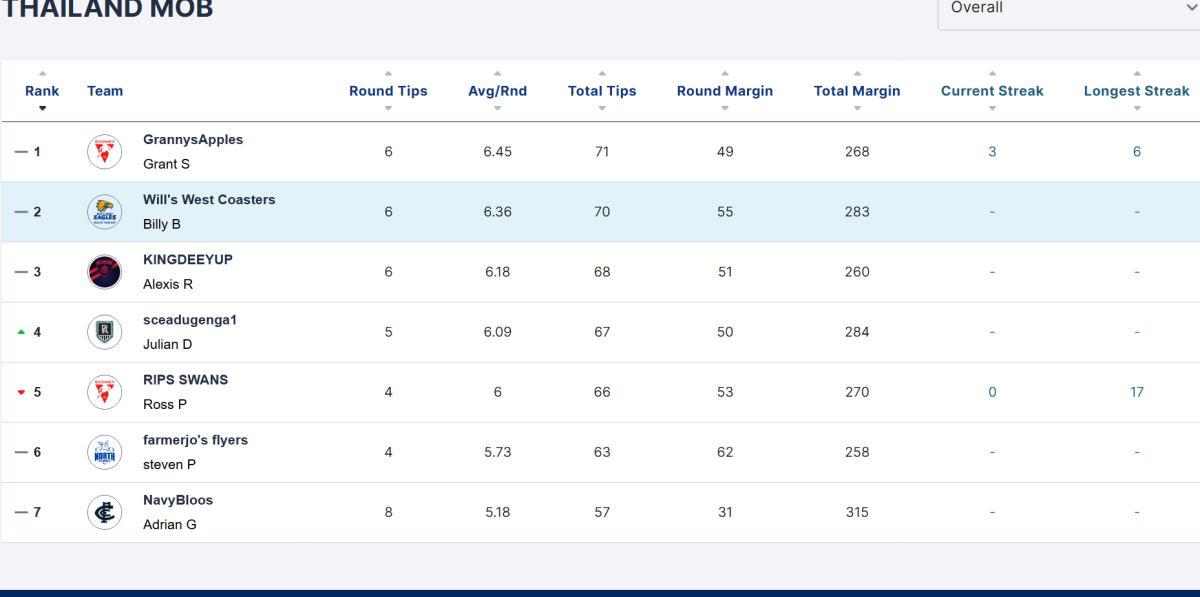This screenshot has height=597, width=1200.
Task: Sort table by Rank column
Action: pyautogui.click(x=42, y=91)
